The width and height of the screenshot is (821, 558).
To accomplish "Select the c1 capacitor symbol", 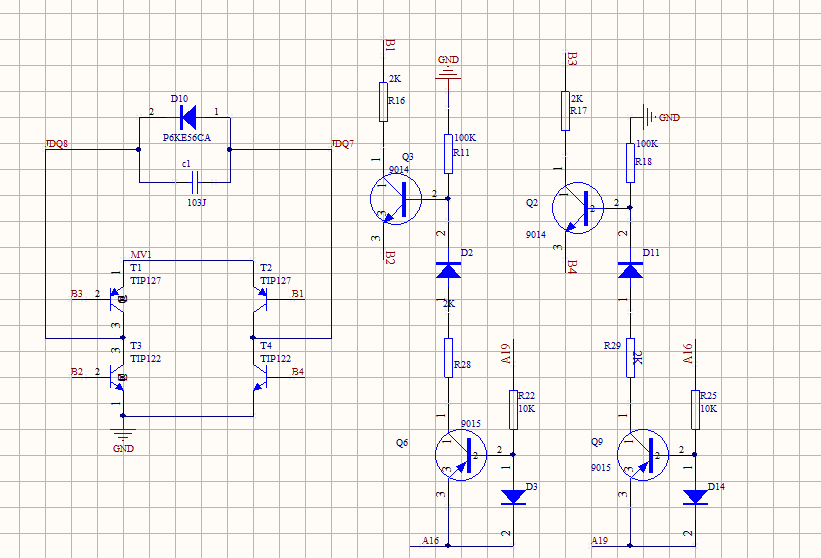I will 195,182.
